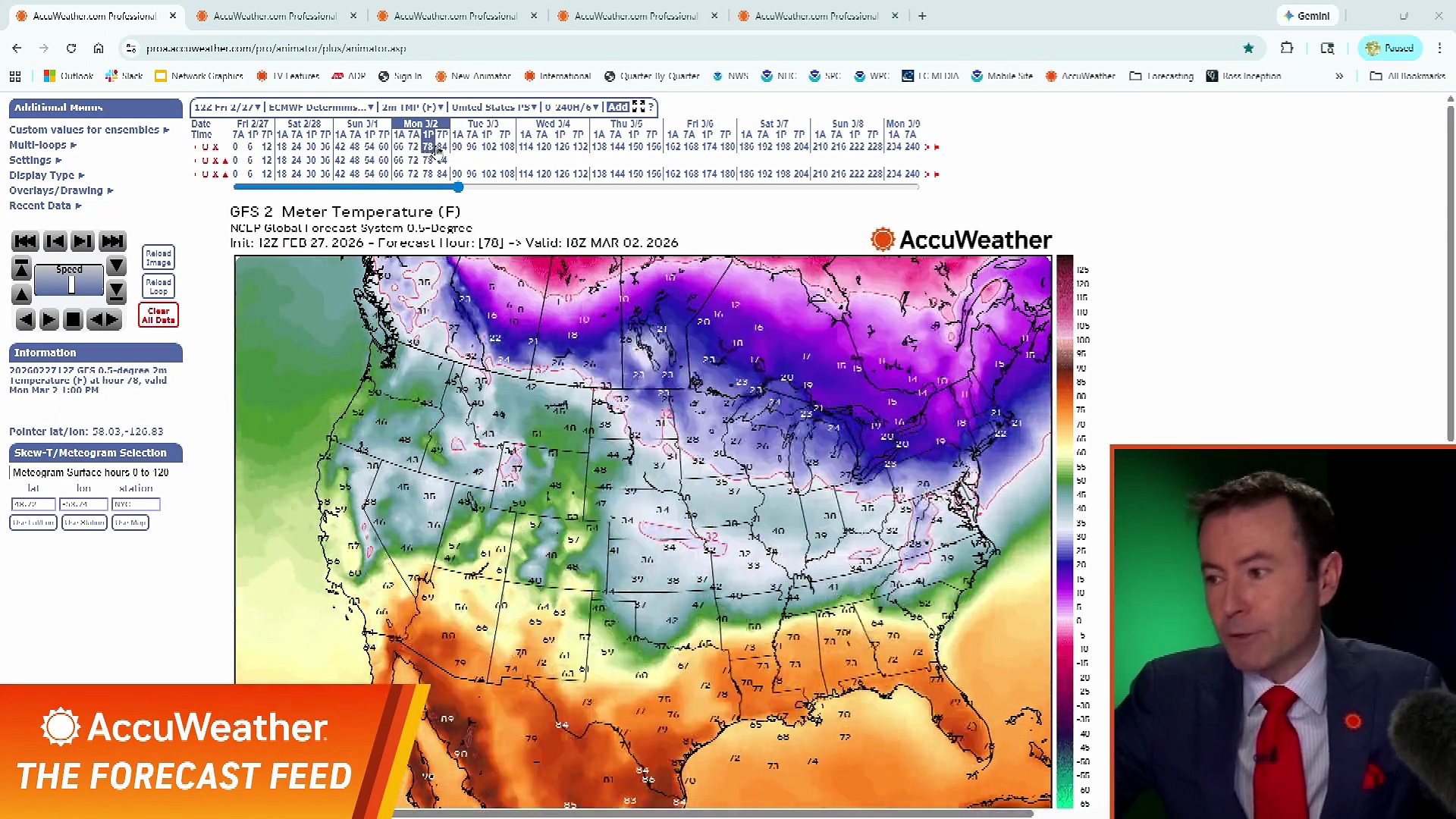Open the help question mark icon

coord(651,107)
